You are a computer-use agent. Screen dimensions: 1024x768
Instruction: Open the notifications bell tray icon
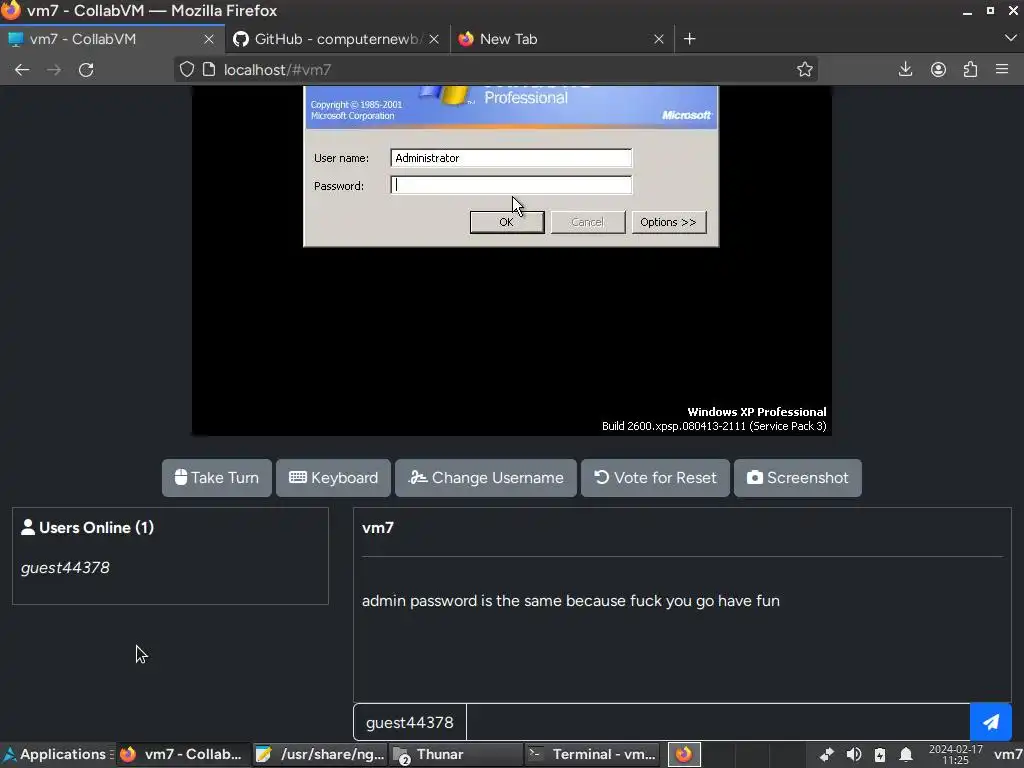[x=906, y=755]
